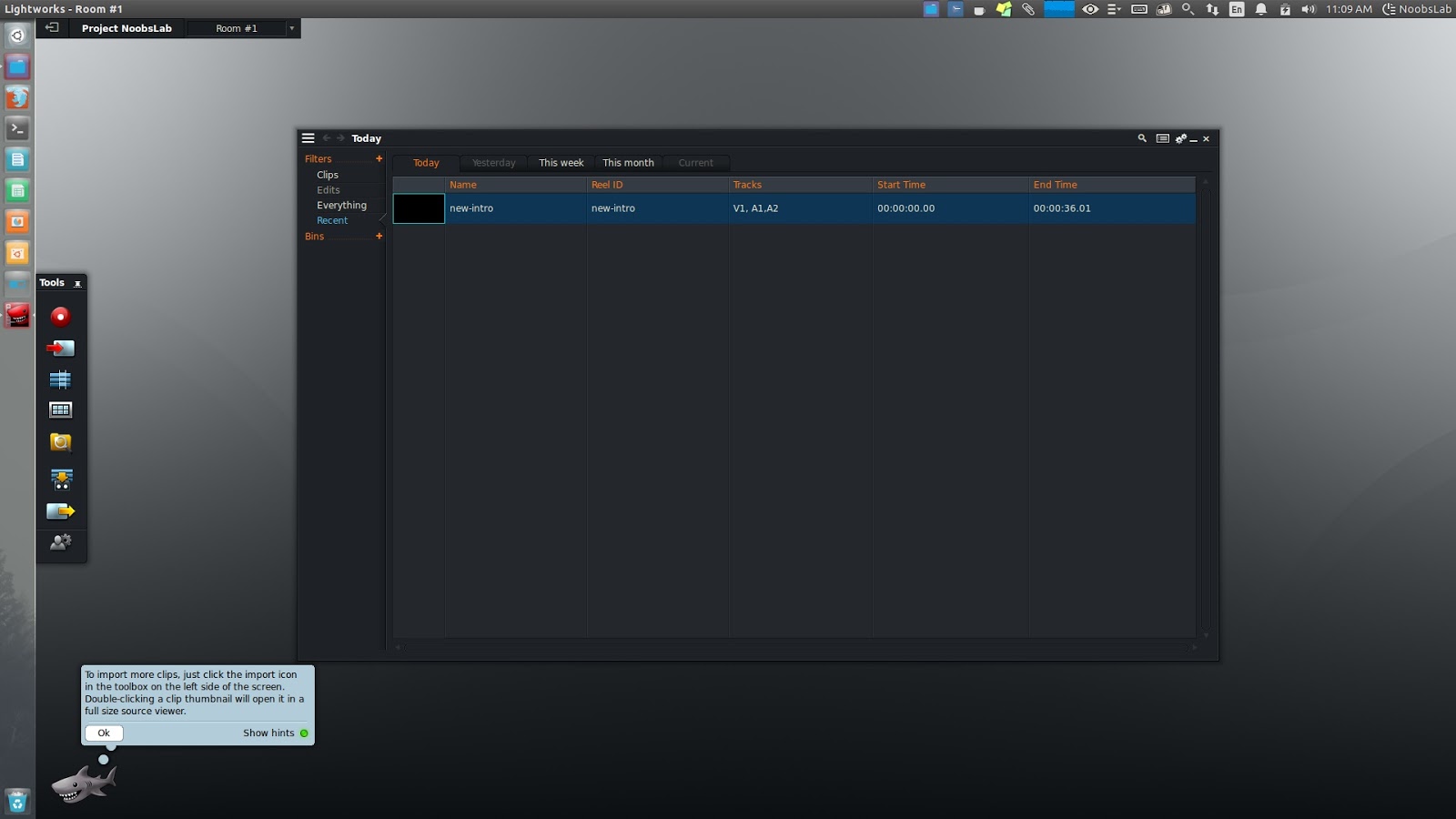Switch to the This week tab
Screen dimensions: 1456x819
561,163
